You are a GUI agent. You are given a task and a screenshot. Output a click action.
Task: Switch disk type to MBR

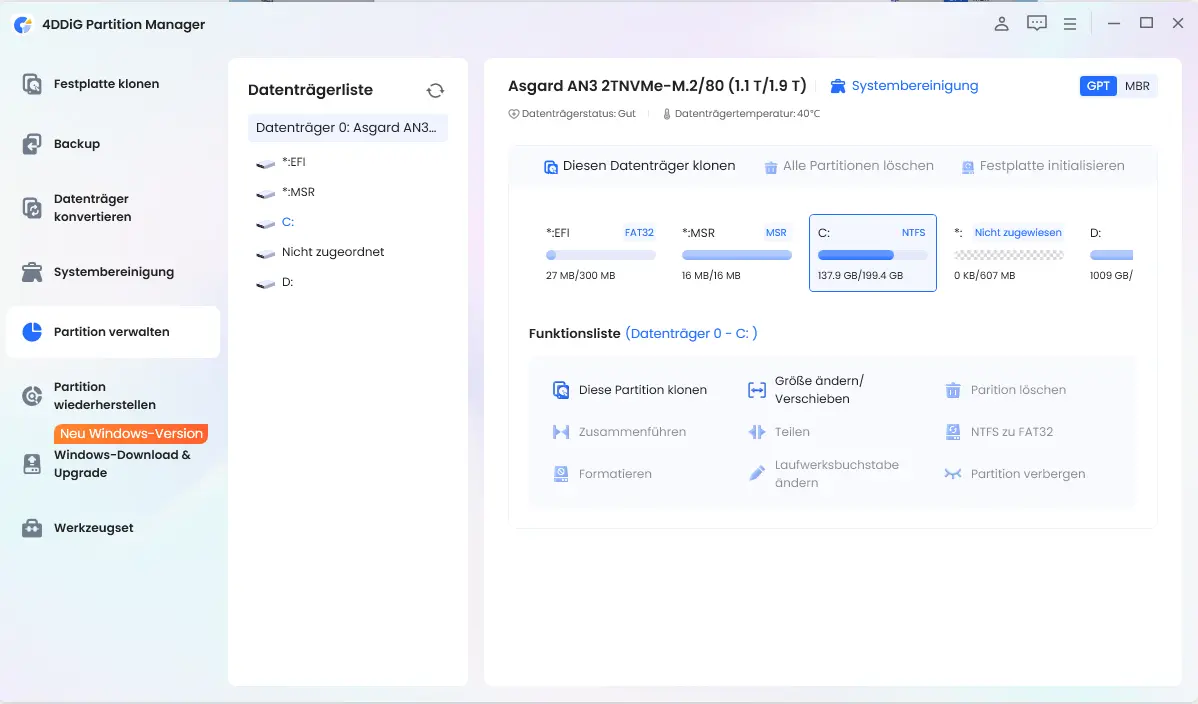click(x=1137, y=86)
